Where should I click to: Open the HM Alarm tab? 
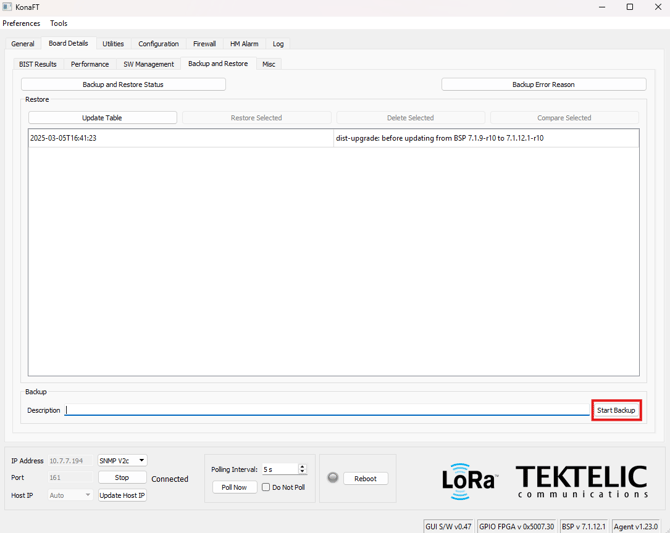coord(244,44)
